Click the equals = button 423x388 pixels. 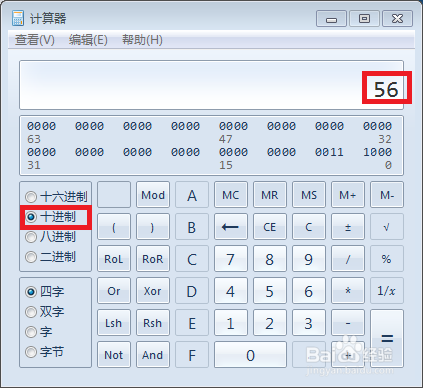click(387, 339)
